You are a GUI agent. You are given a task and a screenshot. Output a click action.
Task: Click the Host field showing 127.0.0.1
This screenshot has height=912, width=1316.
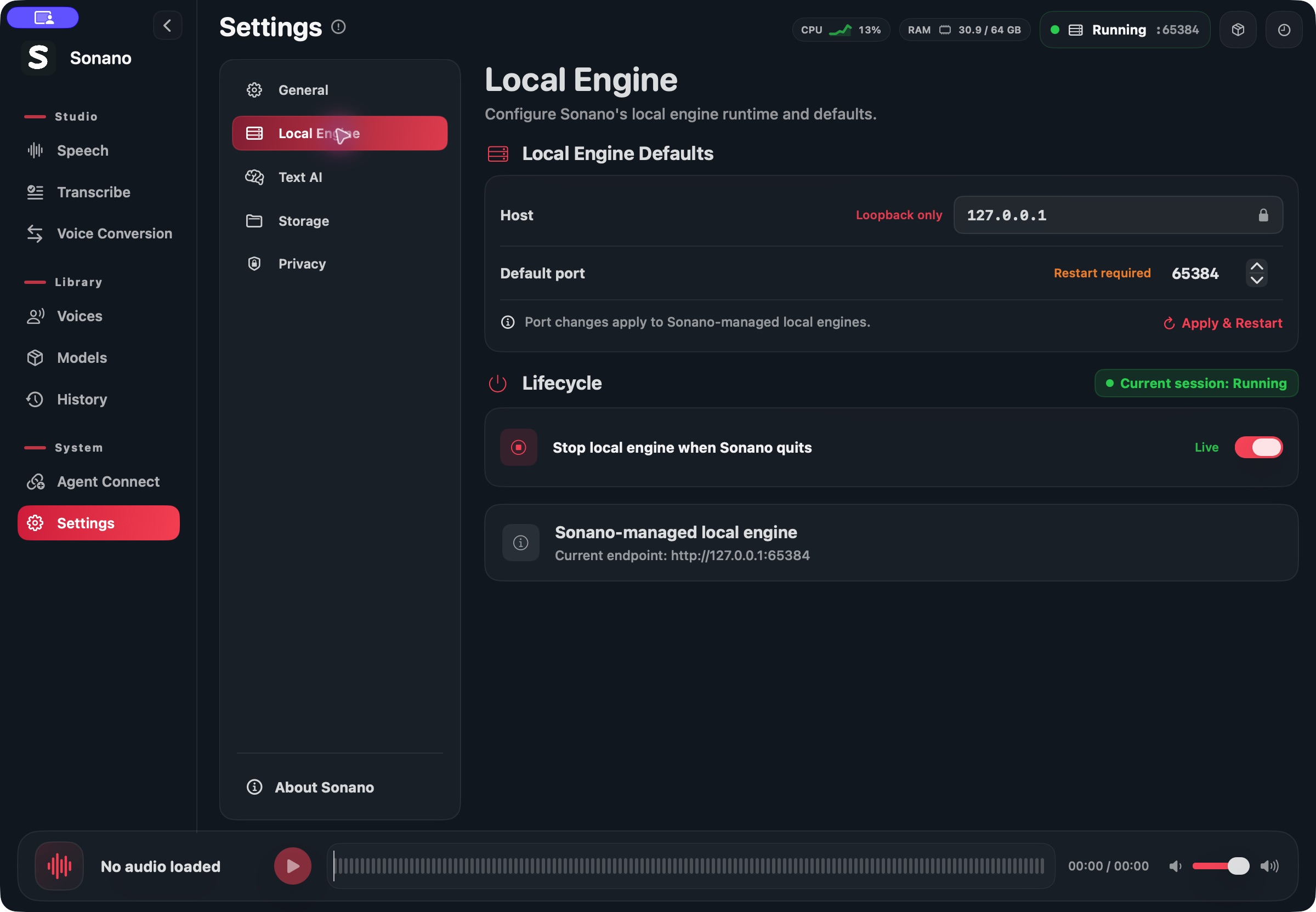click(x=1118, y=215)
